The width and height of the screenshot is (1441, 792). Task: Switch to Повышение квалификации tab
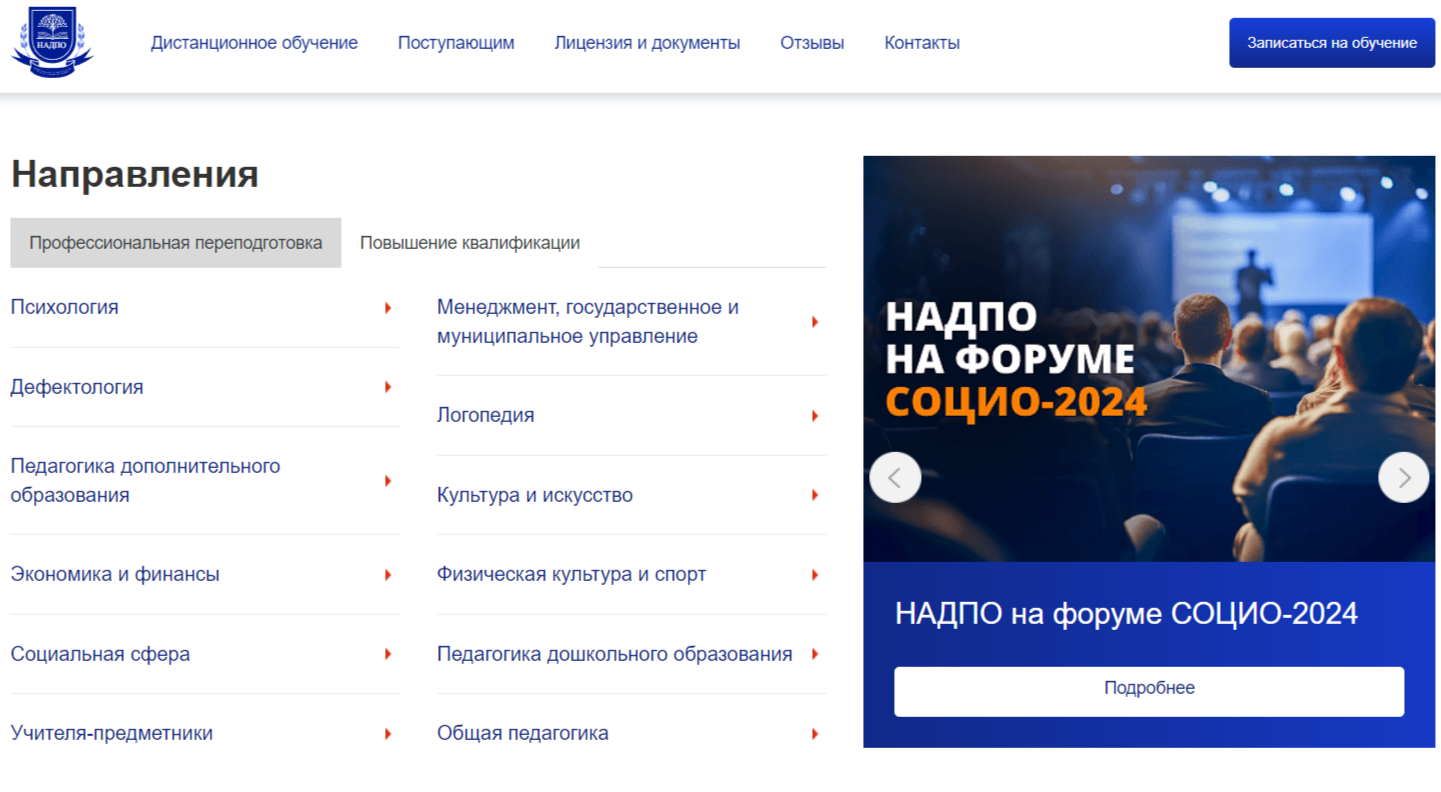[x=470, y=243]
